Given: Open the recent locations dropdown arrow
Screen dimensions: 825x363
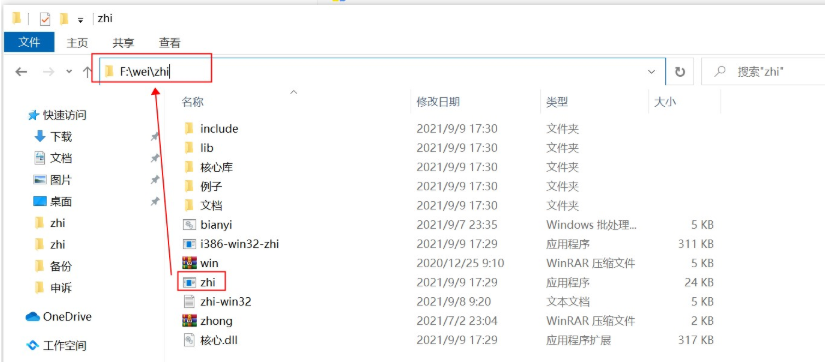Looking at the screenshot, I should 69,72.
